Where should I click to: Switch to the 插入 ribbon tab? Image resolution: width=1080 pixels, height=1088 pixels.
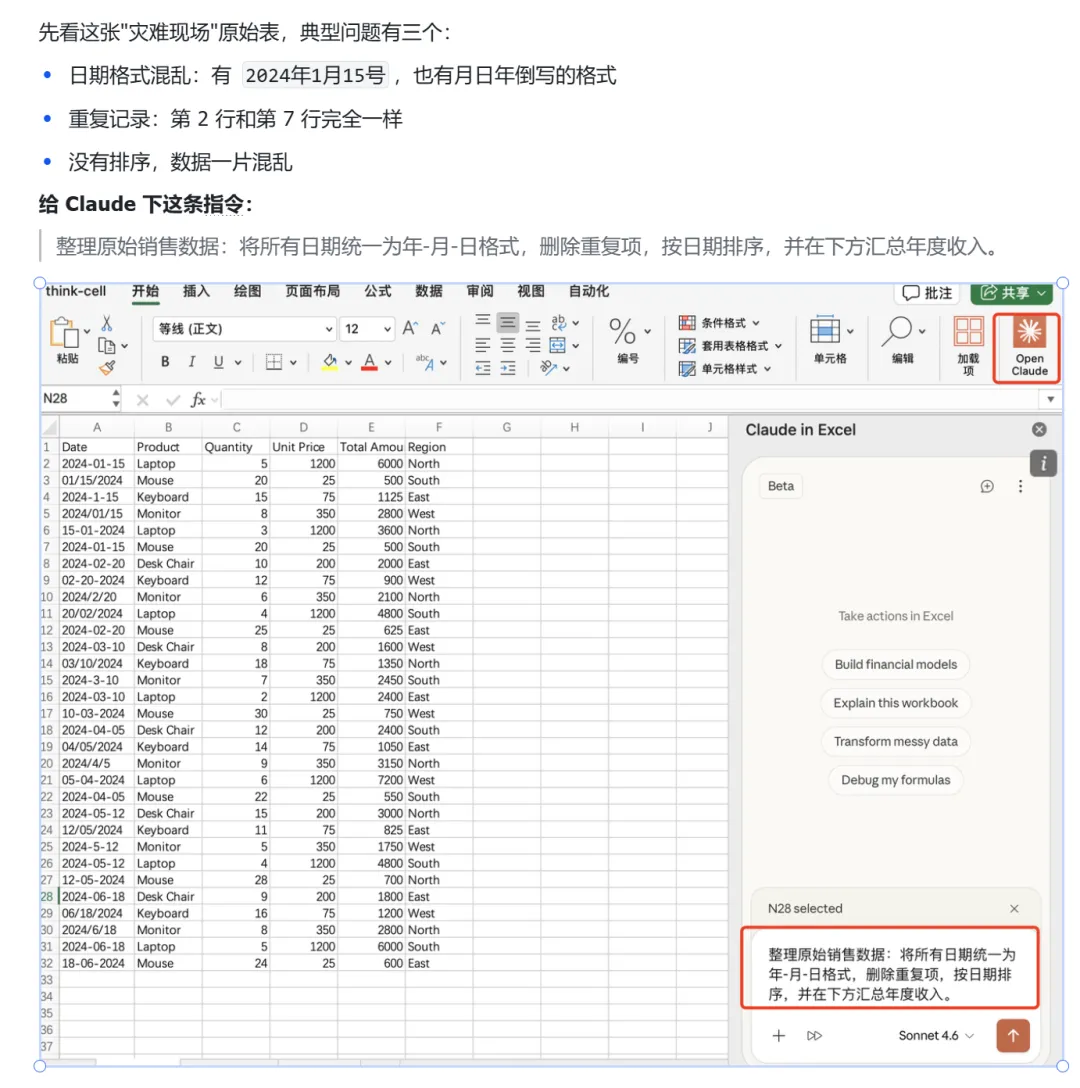[196, 291]
